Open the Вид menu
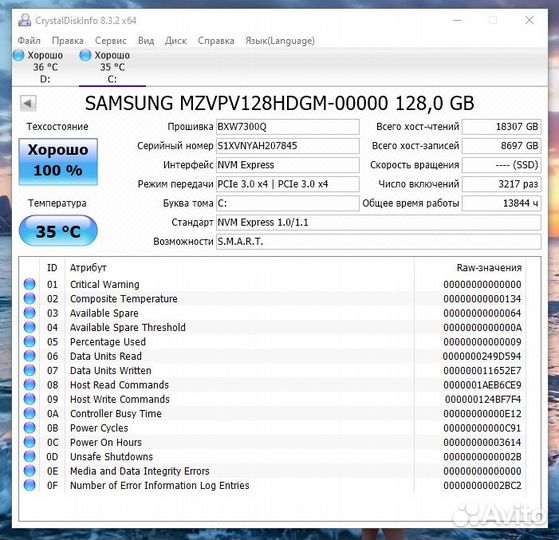This screenshot has height=540, width=559. point(146,41)
